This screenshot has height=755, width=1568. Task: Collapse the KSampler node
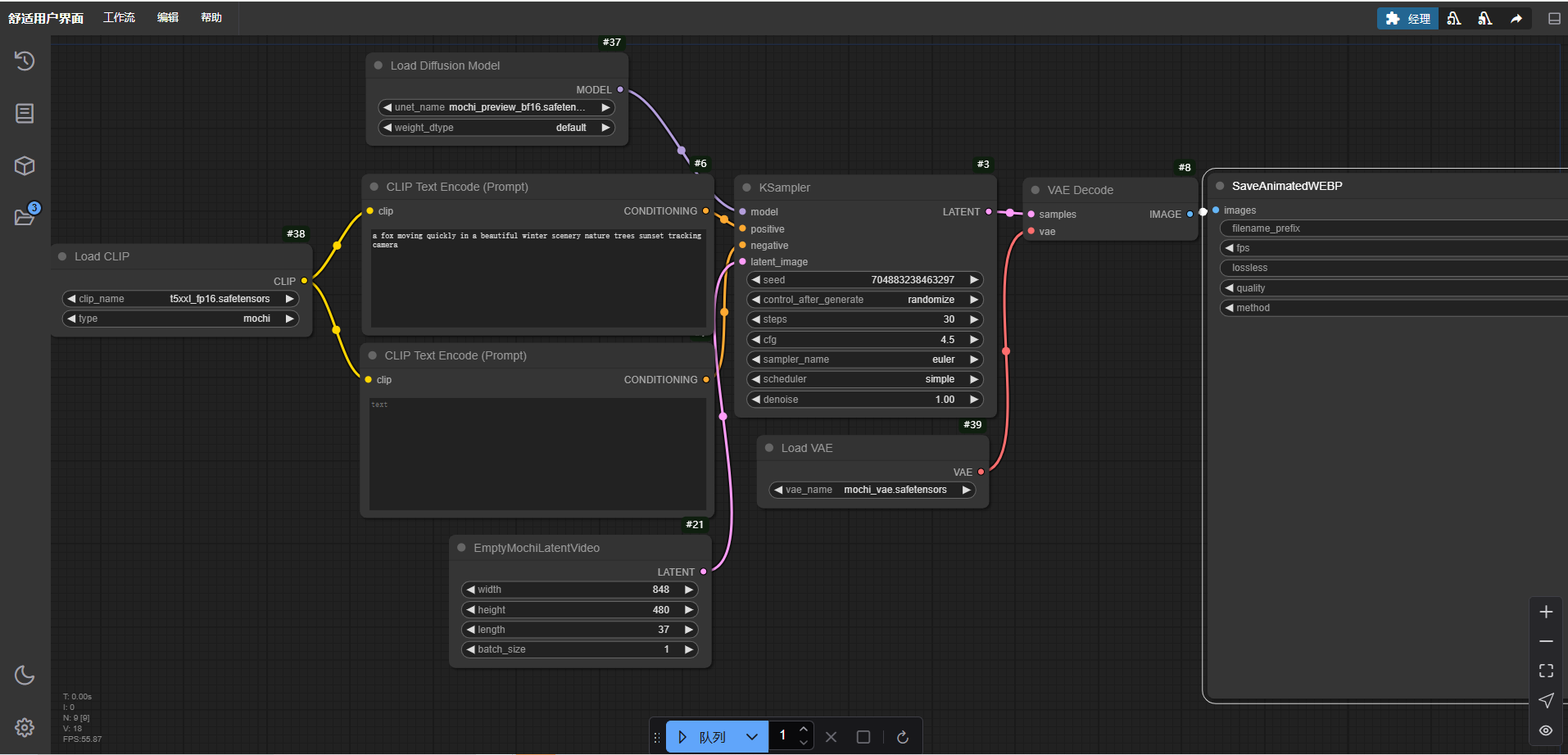point(747,188)
